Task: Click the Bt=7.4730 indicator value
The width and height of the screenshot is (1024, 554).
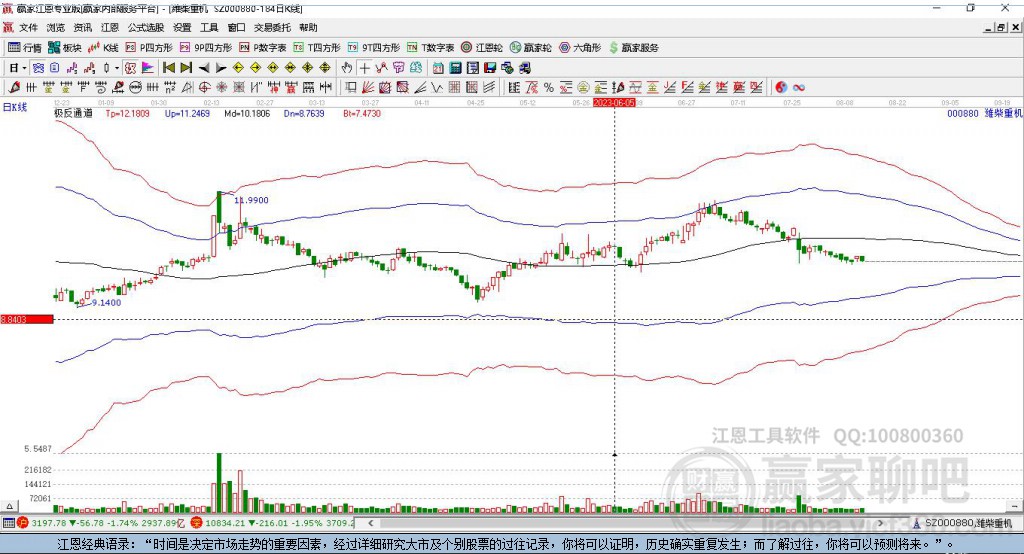Action: [x=362, y=113]
